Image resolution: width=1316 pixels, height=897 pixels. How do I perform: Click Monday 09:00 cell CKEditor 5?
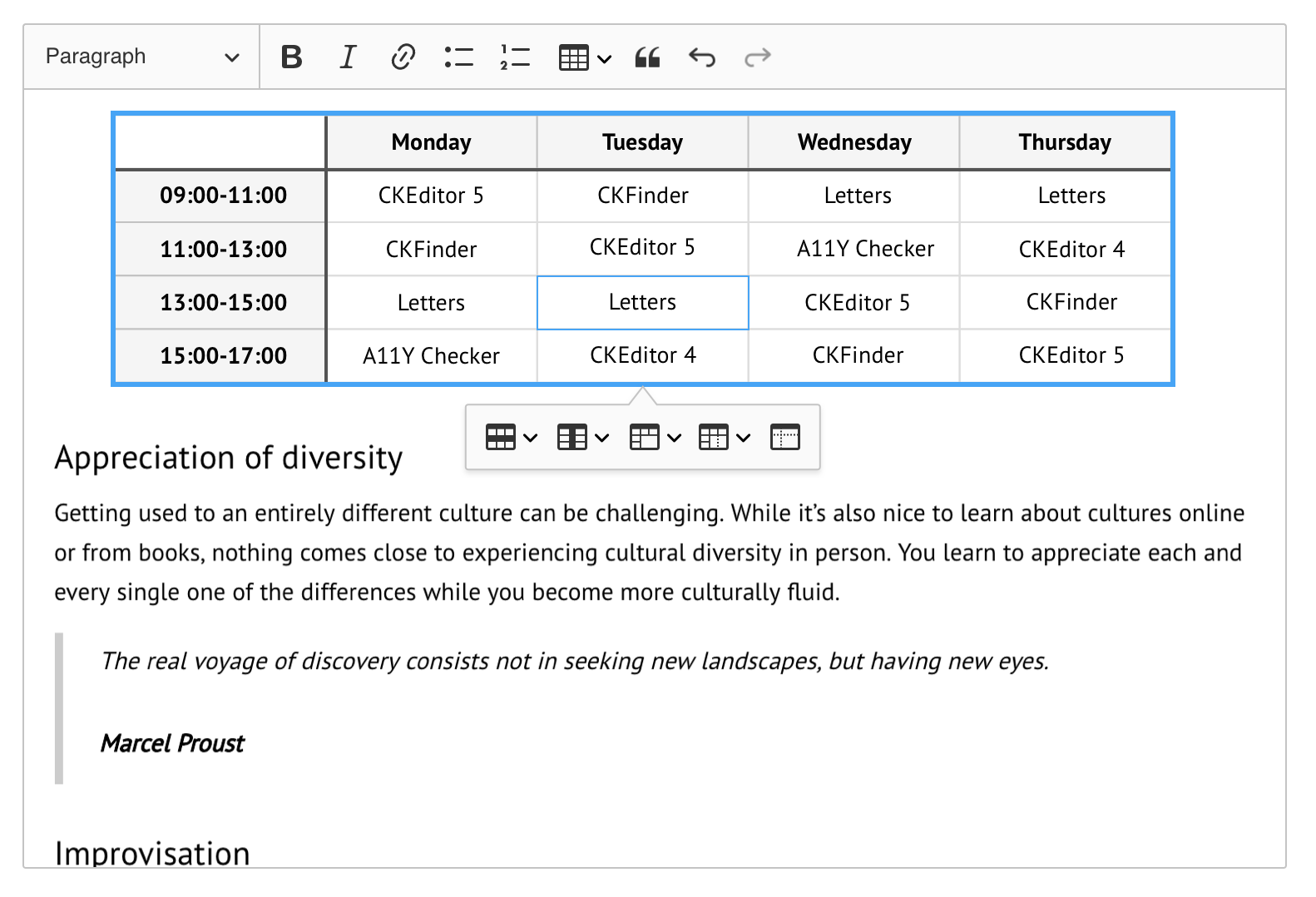[x=432, y=196]
